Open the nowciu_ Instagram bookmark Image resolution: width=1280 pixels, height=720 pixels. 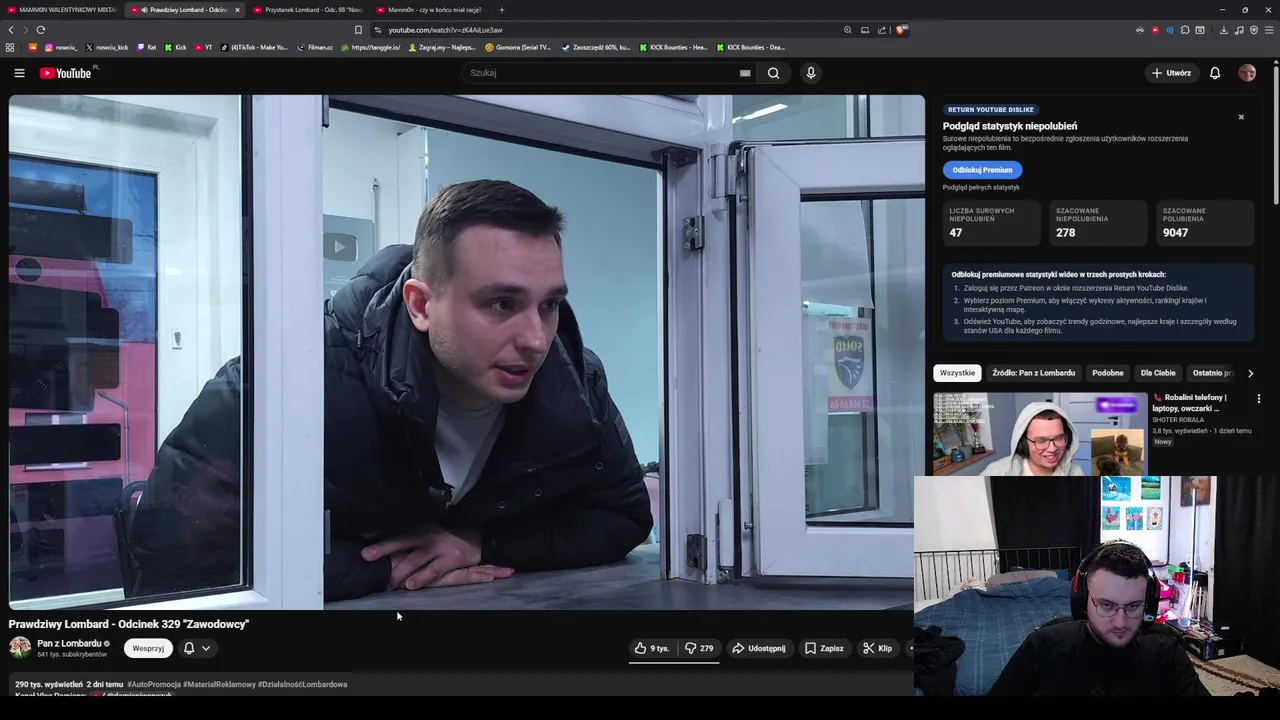pos(60,47)
